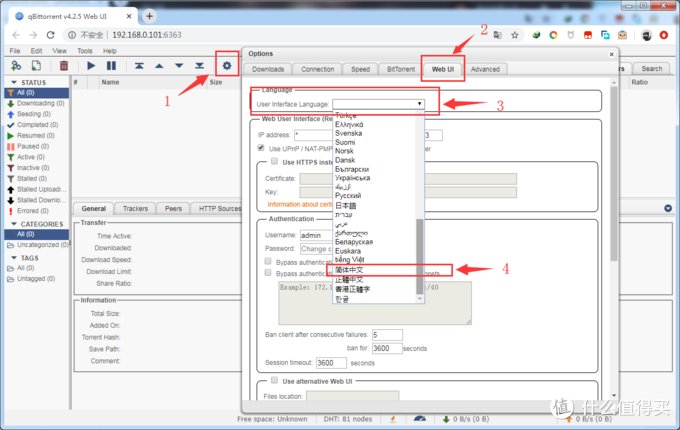Screen dimensions: 680x430
Task: Open the File menu
Action: click(15, 51)
